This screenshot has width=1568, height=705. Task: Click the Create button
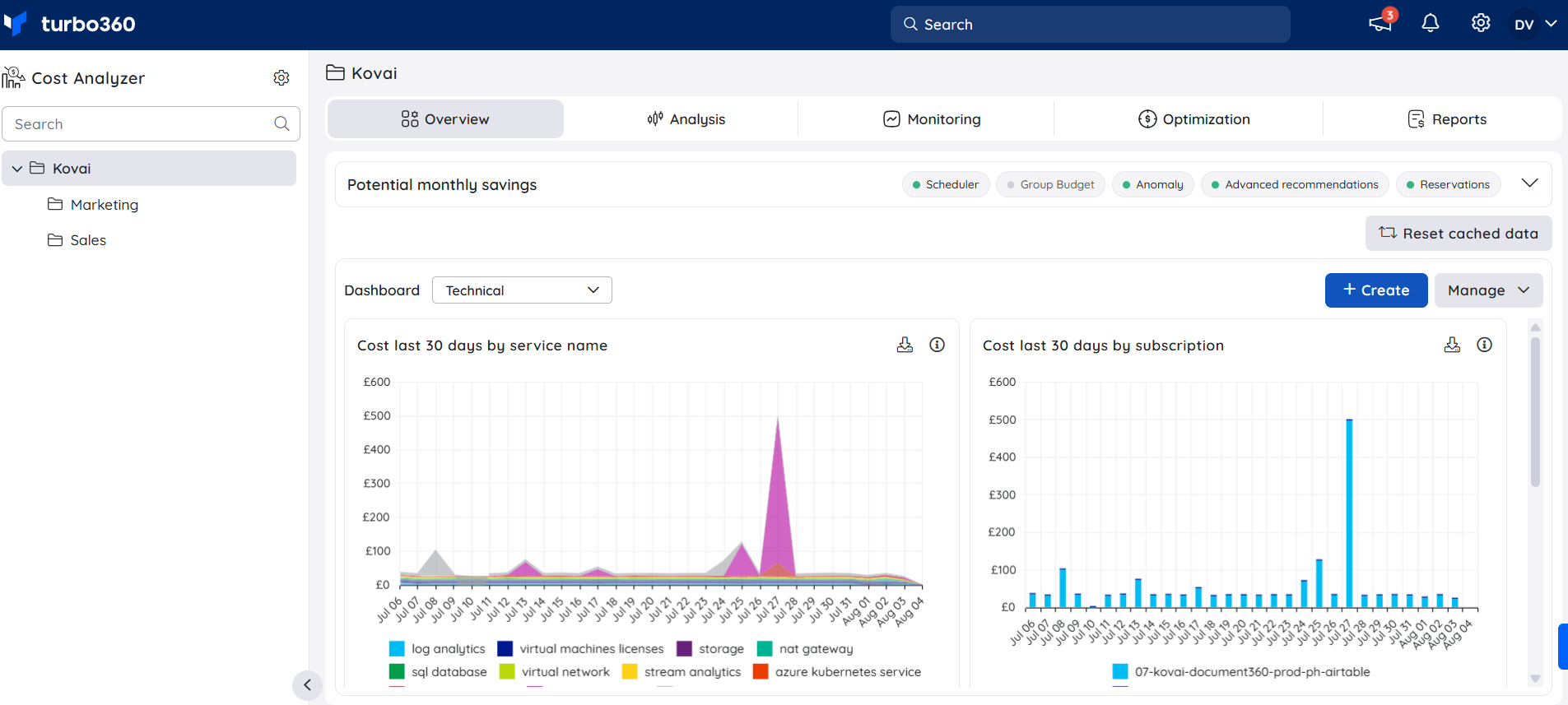click(x=1376, y=290)
